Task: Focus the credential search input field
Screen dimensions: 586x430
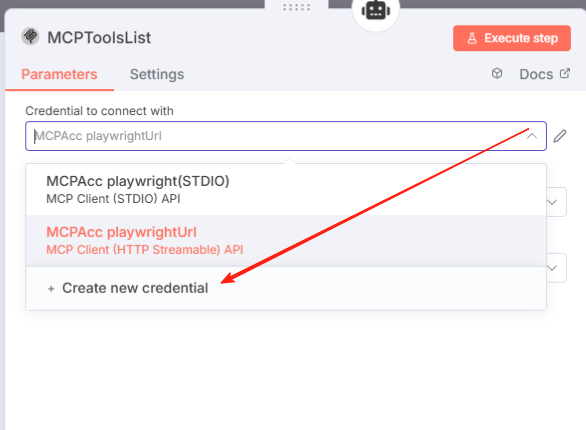Action: pyautogui.click(x=286, y=136)
